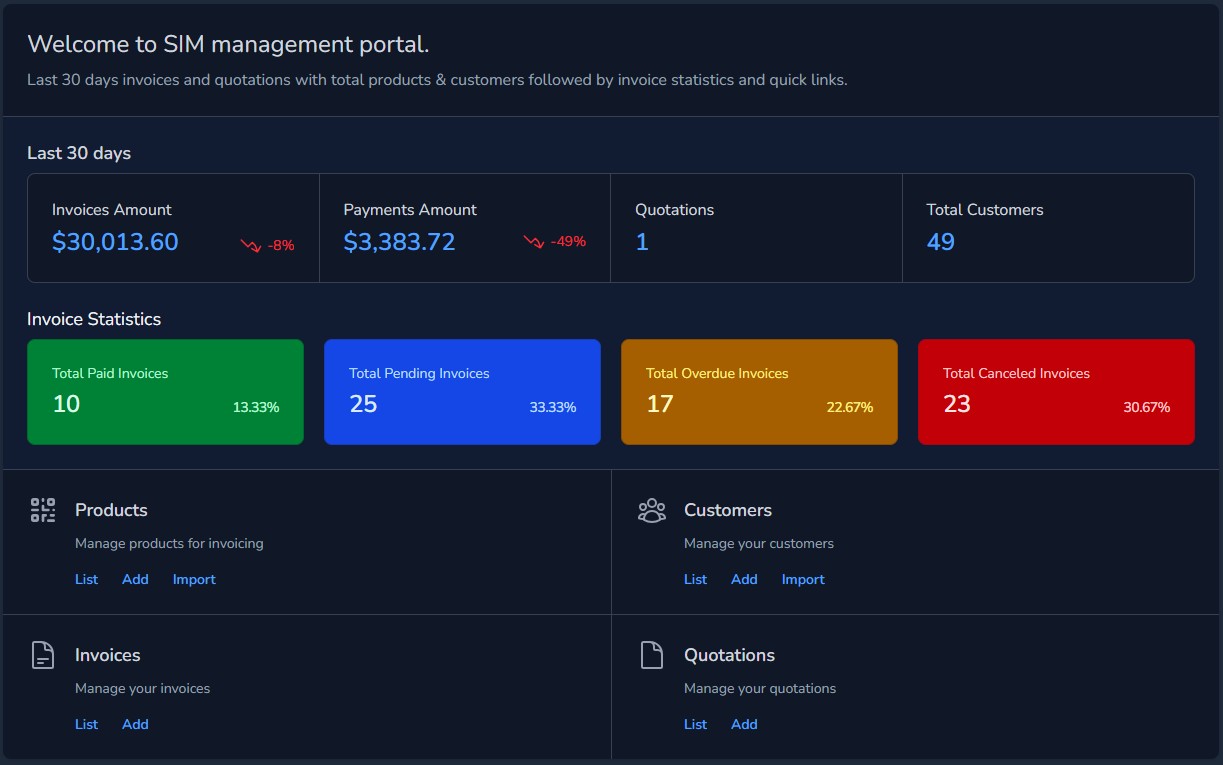This screenshot has height=765, width=1223.
Task: Select the blue Total Pending Invoices card
Action: click(462, 392)
